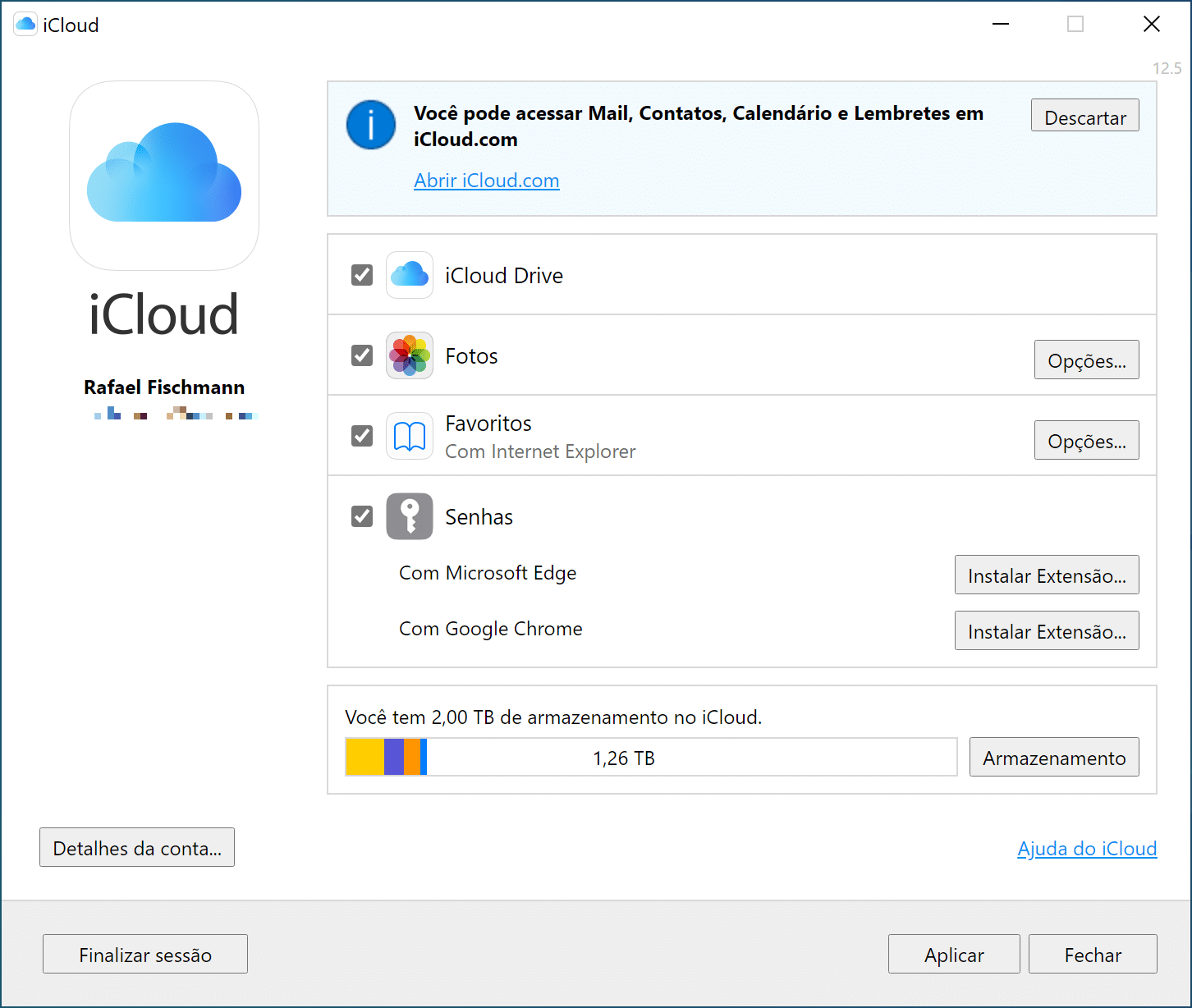Open Detalhes da conta
This screenshot has width=1192, height=1008.
click(137, 847)
